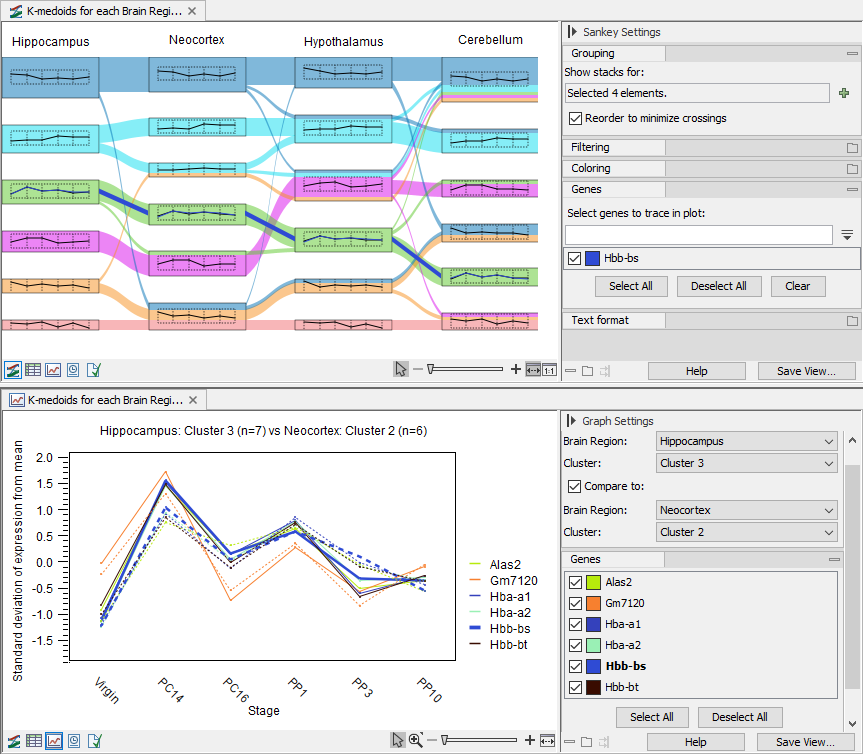863x754 pixels.
Task: Uncheck the Hbb-bs gene trace checkbox
Action: [574, 258]
